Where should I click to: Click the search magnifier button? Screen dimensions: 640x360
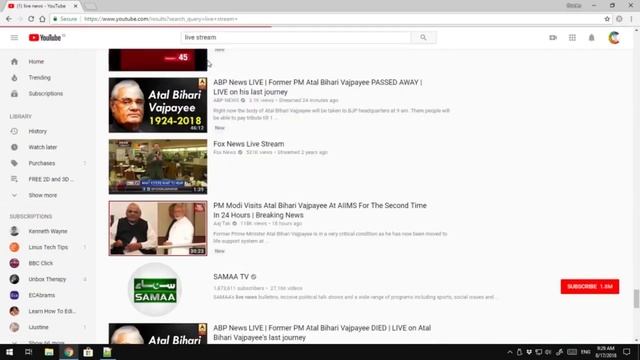click(423, 38)
